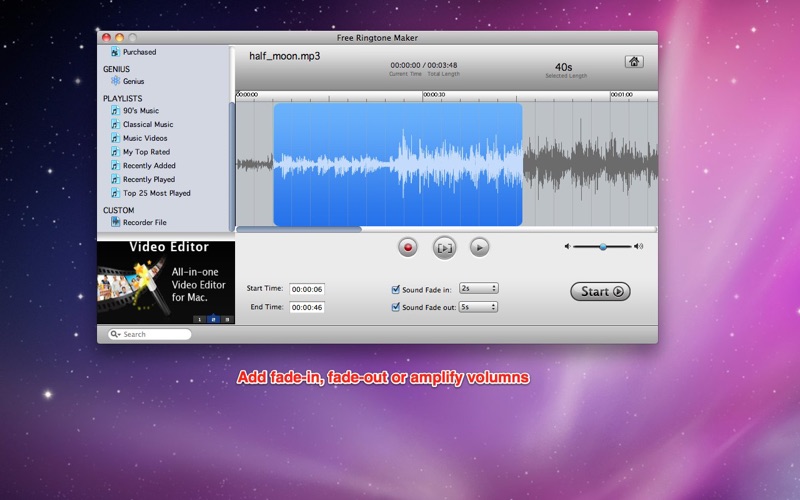Click the 40s Selected Length value
800x500 pixels.
(x=563, y=67)
